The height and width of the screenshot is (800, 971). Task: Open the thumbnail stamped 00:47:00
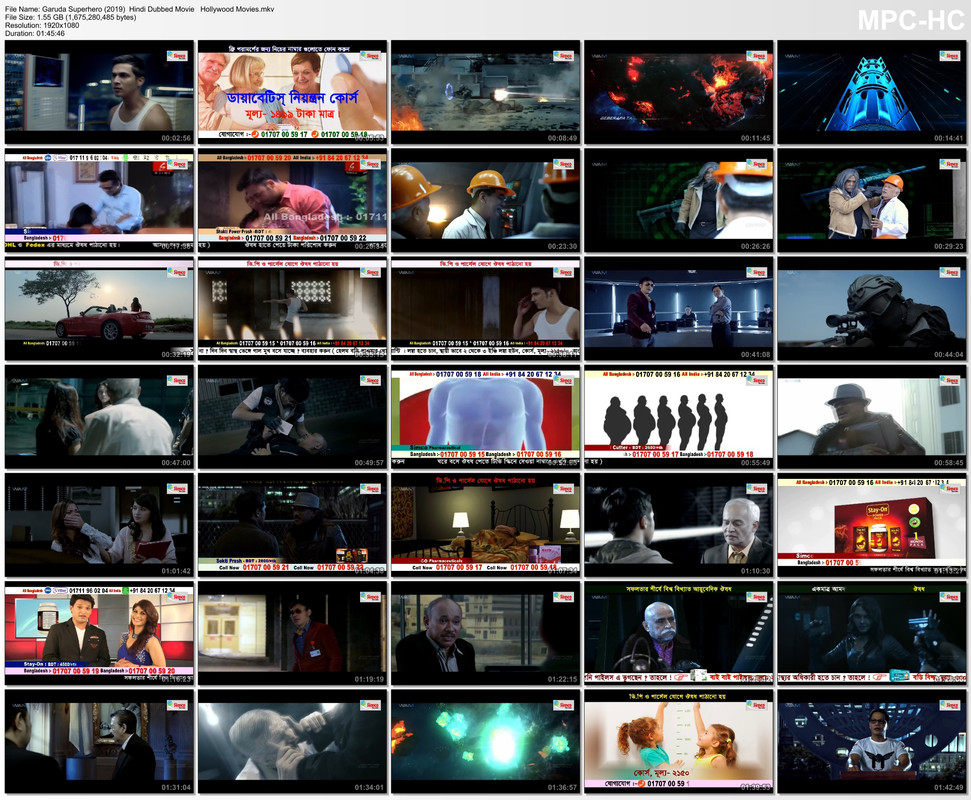pos(99,417)
